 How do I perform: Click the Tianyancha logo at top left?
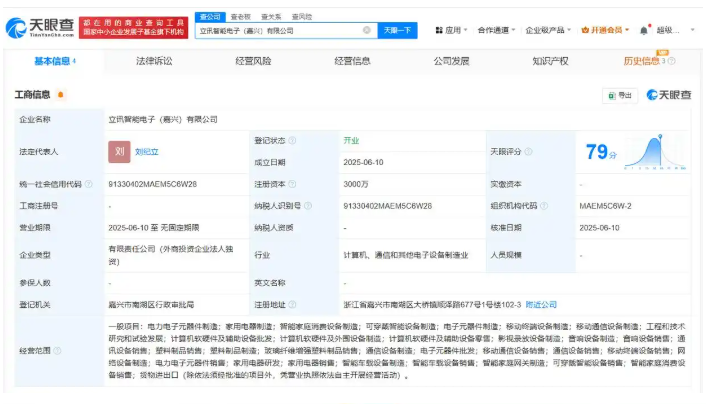pyautogui.click(x=40, y=28)
